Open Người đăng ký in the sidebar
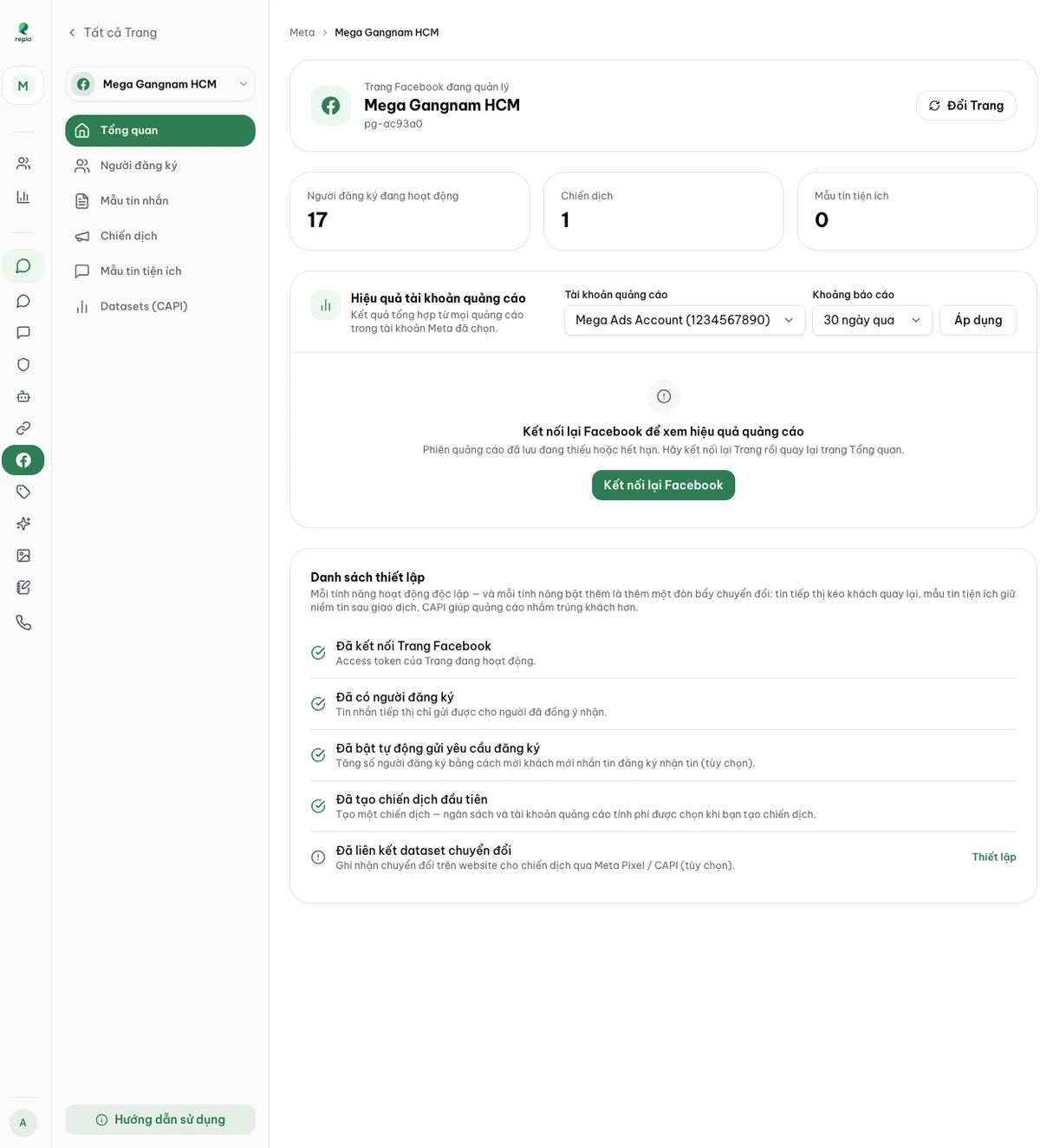The image size is (1040, 1148). [160, 166]
